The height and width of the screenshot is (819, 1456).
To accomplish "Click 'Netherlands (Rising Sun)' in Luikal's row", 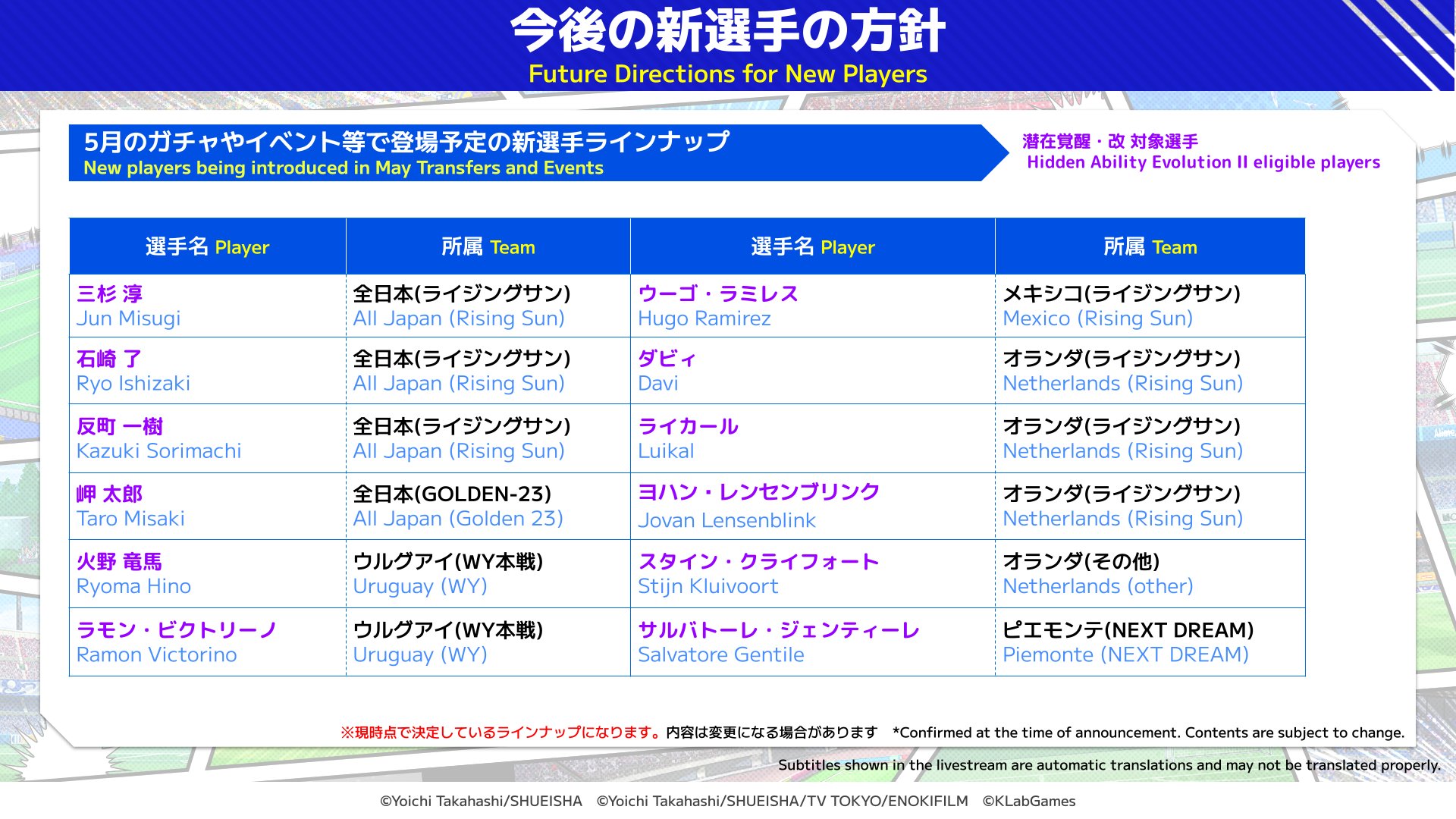I will 1150,438.
